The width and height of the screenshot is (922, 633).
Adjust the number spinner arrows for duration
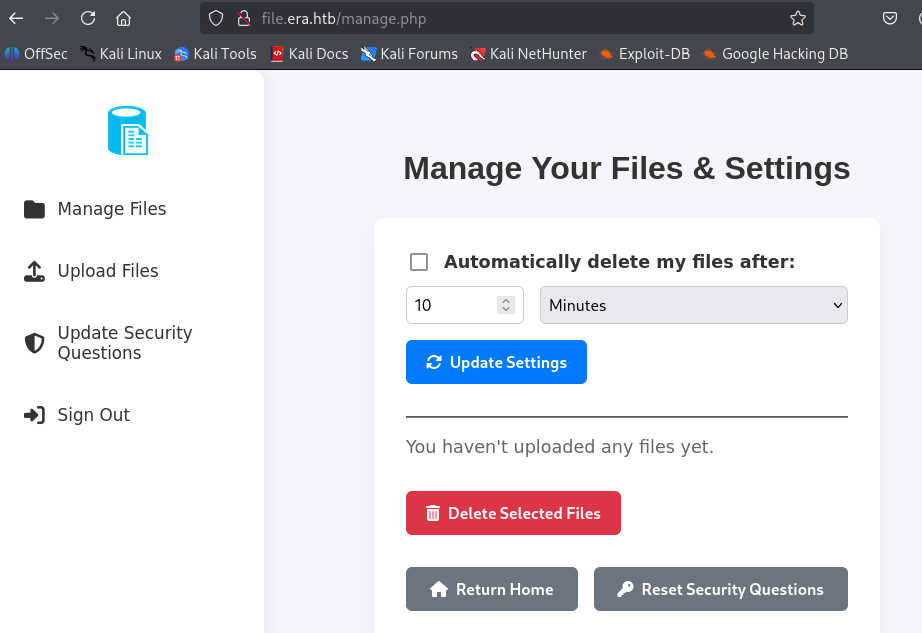[x=506, y=305]
